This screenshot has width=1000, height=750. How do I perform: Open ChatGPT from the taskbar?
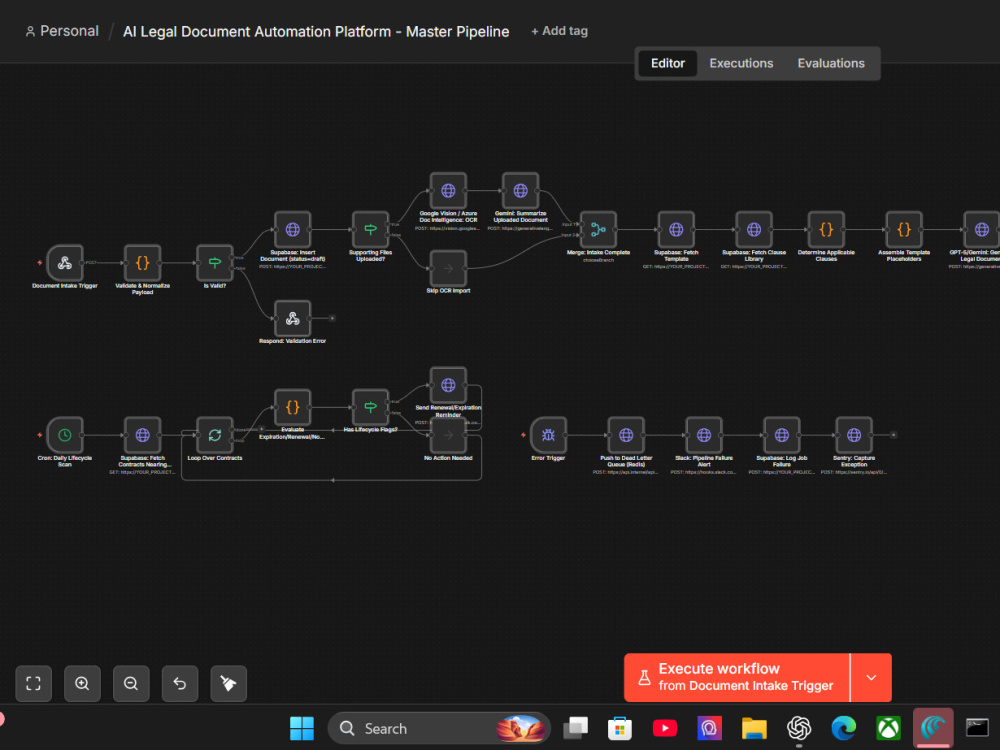(798, 728)
